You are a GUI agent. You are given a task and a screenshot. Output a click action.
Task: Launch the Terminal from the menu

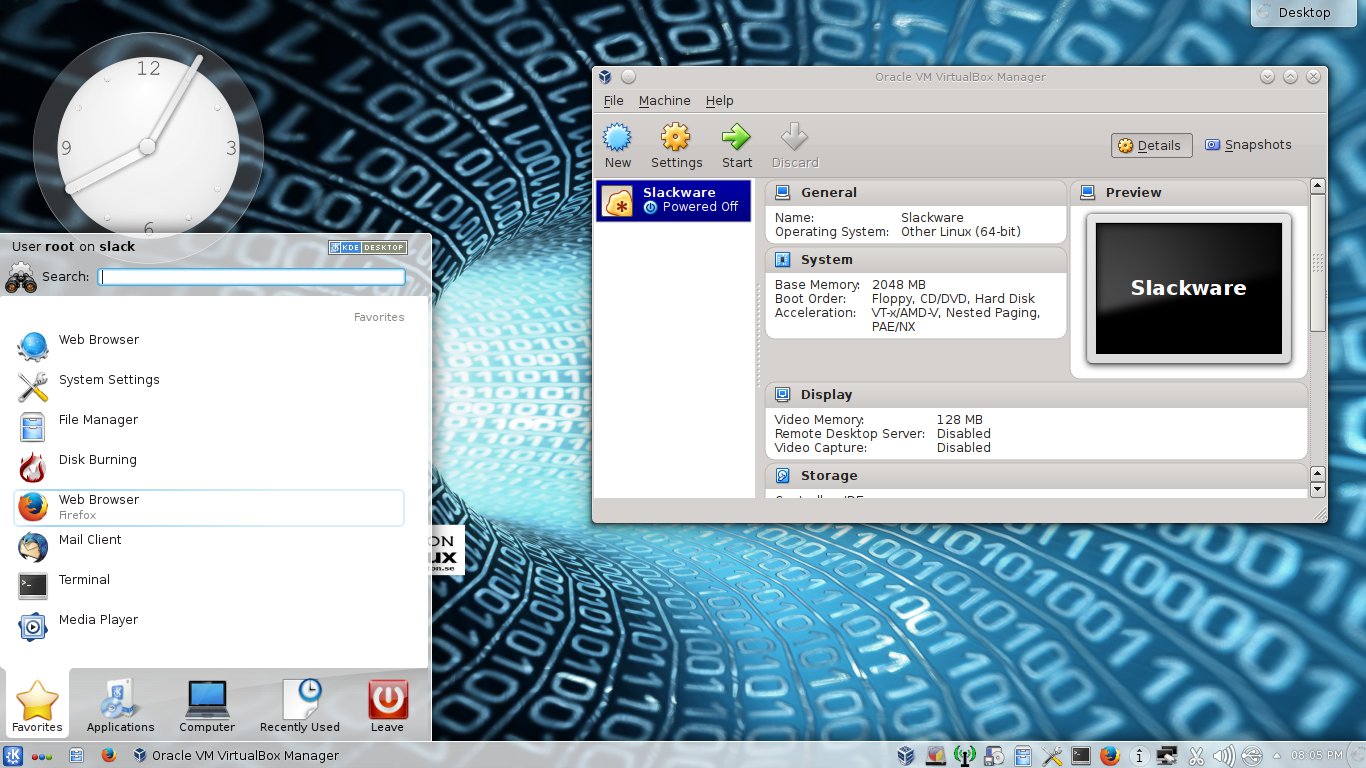point(84,580)
